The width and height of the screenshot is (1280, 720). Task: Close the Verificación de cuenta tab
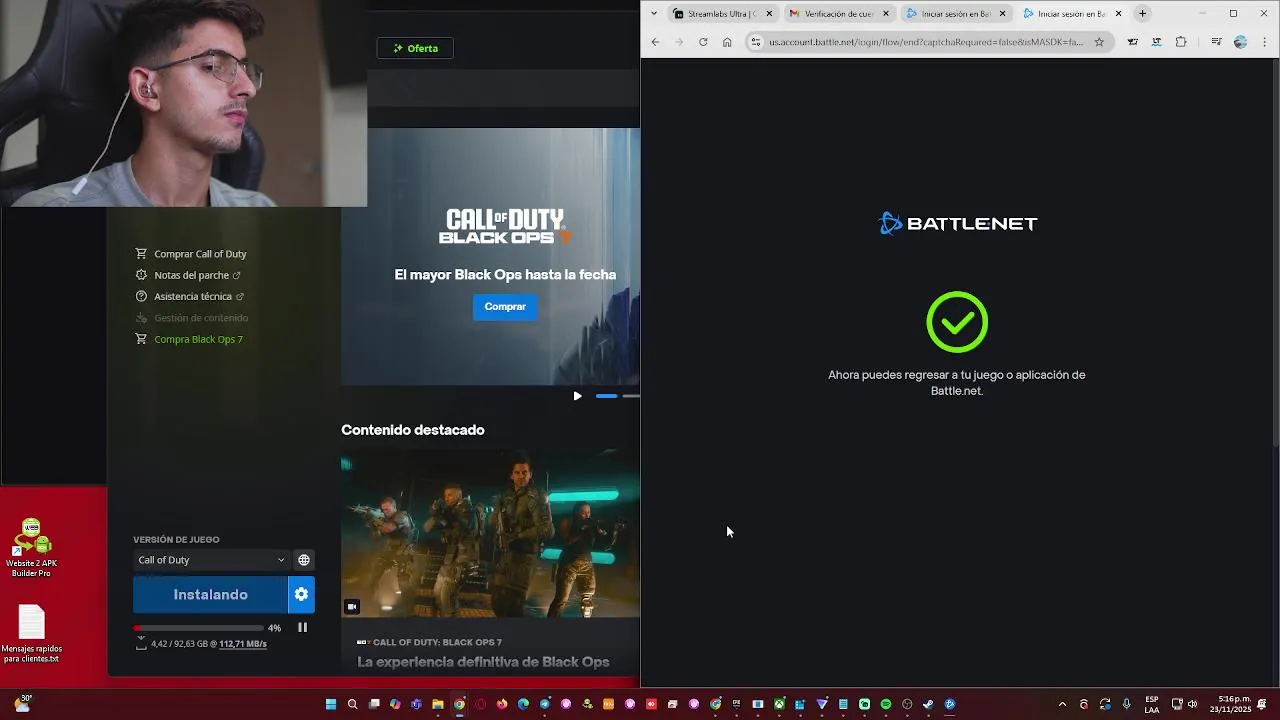[x=885, y=14]
